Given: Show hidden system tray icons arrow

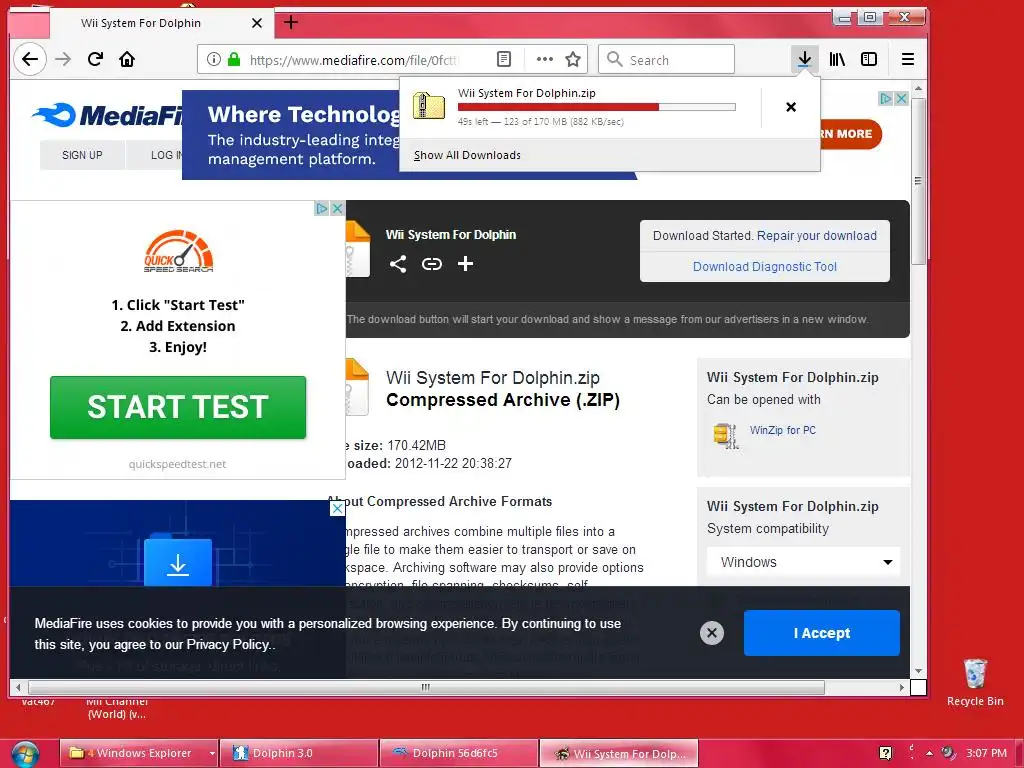Looking at the screenshot, I should coord(929,753).
